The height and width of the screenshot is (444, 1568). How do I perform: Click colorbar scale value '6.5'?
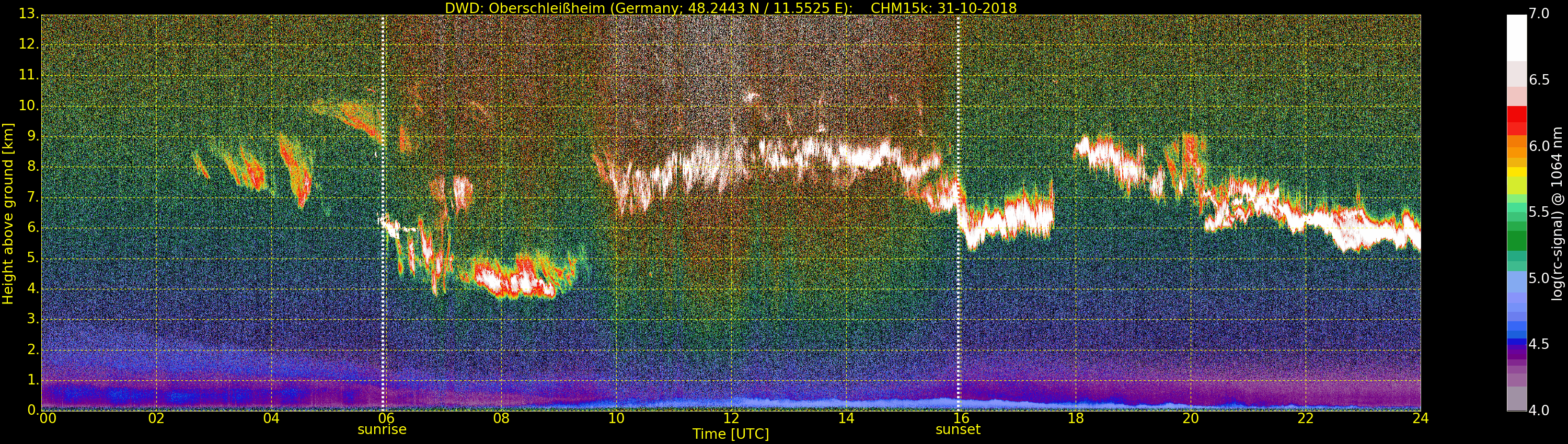pyautogui.click(x=1538, y=80)
